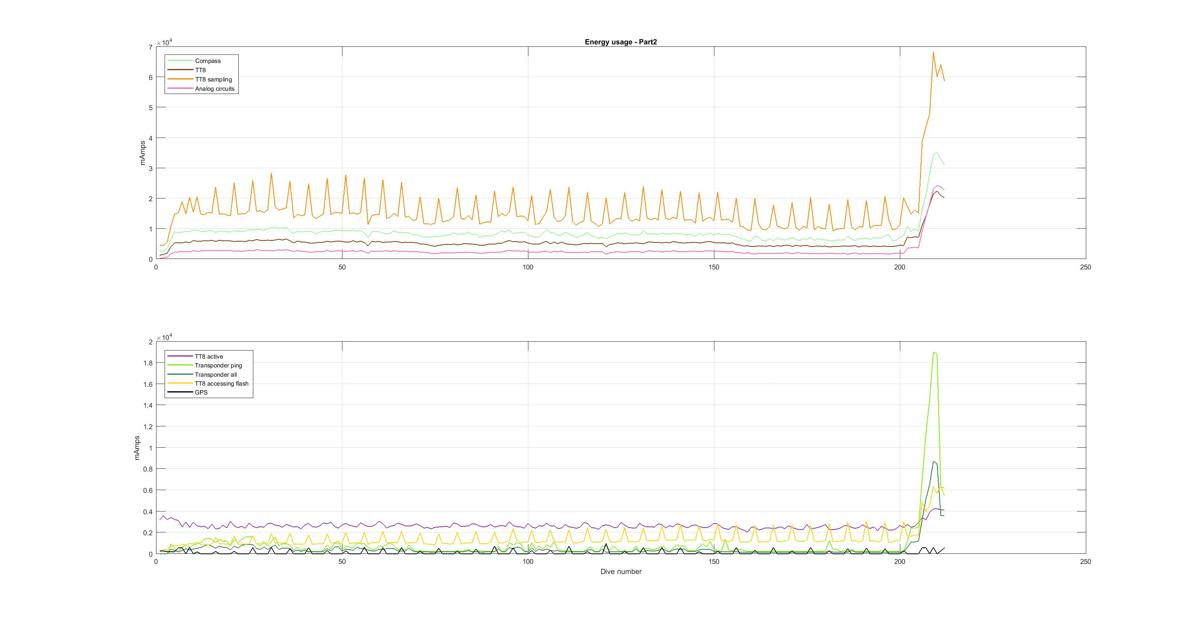The height and width of the screenshot is (622, 1200).
Task: Click tick label 0.6 on lower plot y-axis
Action: (148, 491)
